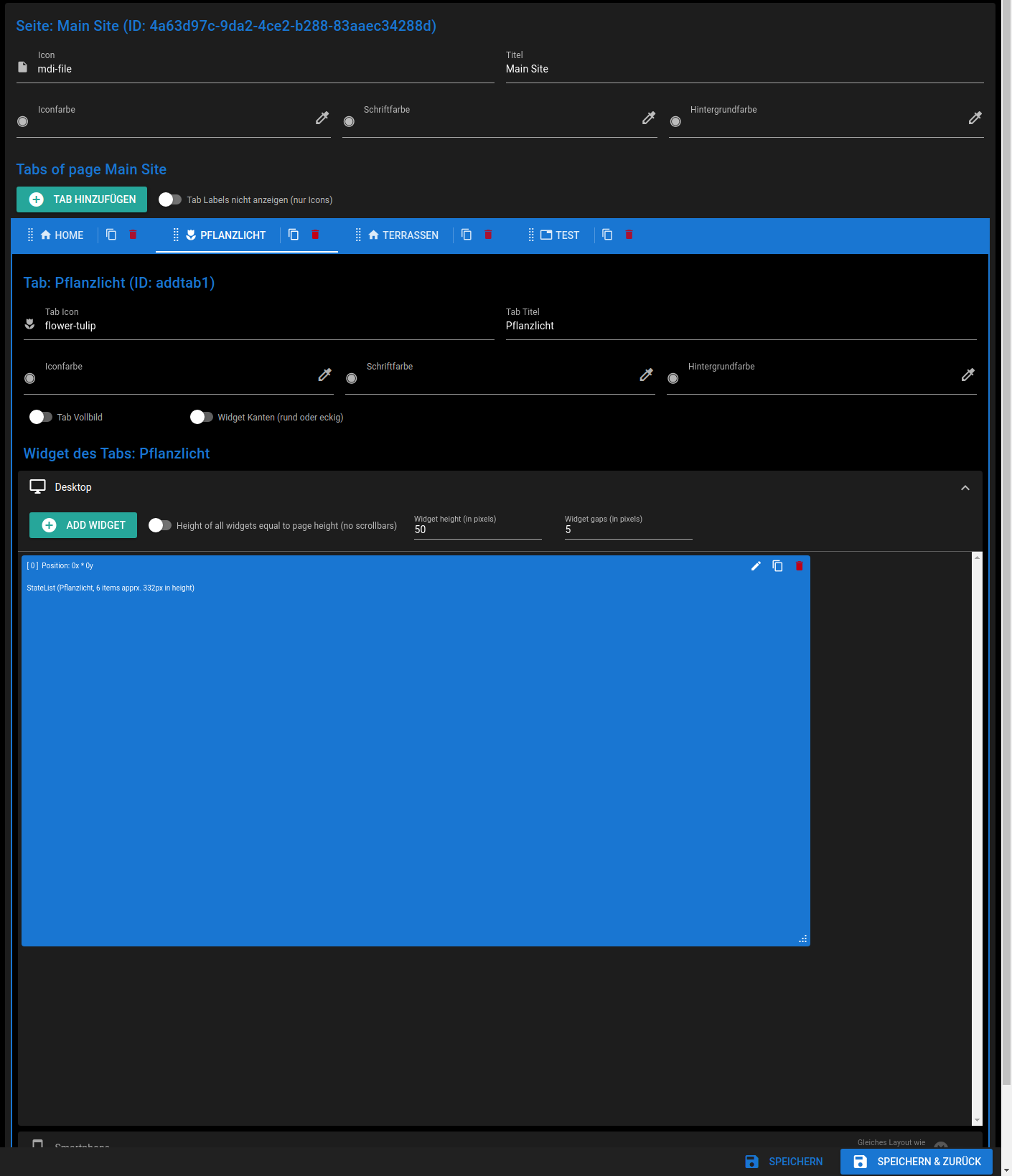
Task: Click StateList widget description text
Action: [111, 588]
